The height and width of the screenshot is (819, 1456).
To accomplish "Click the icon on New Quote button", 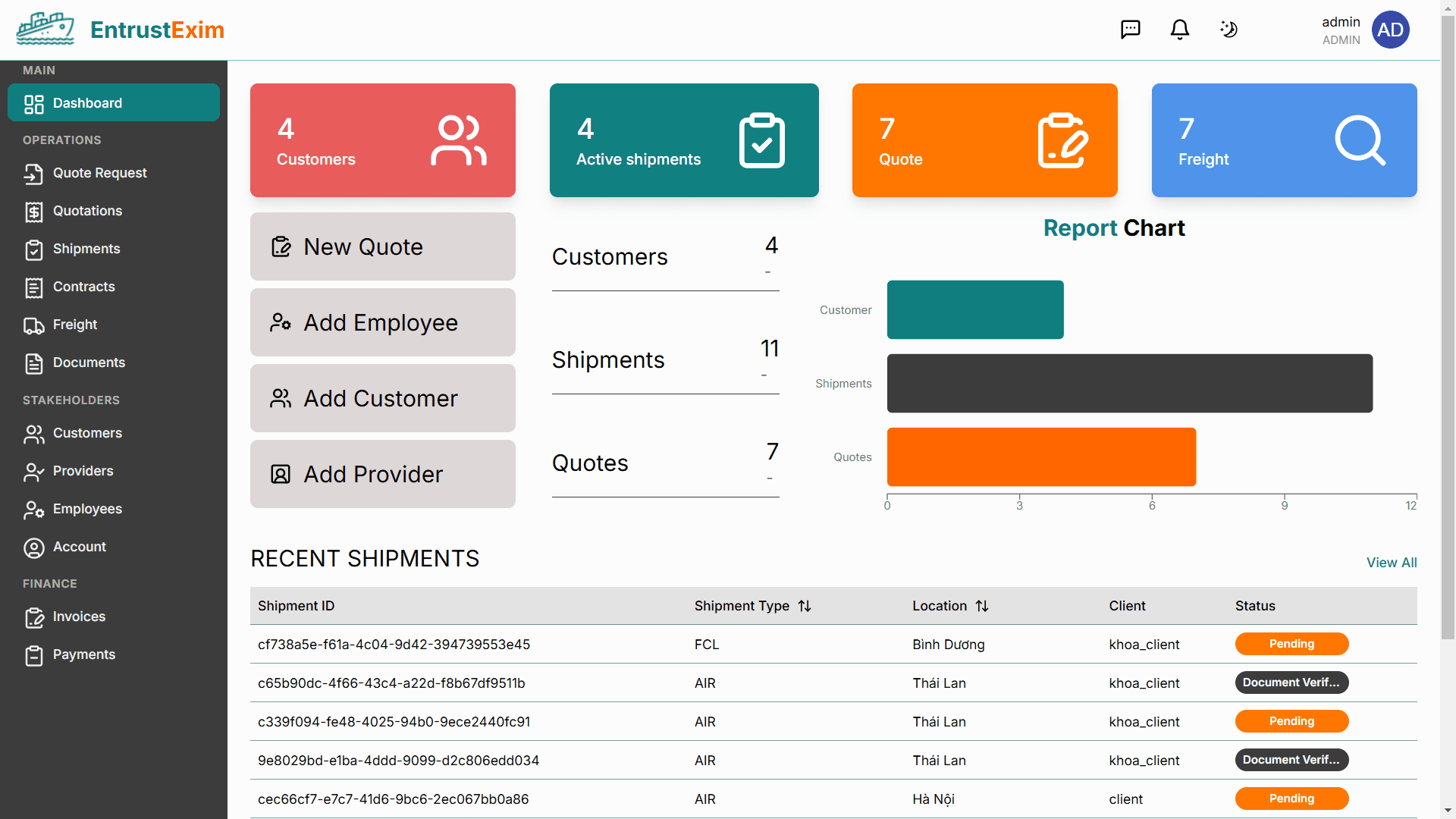I will pyautogui.click(x=281, y=246).
